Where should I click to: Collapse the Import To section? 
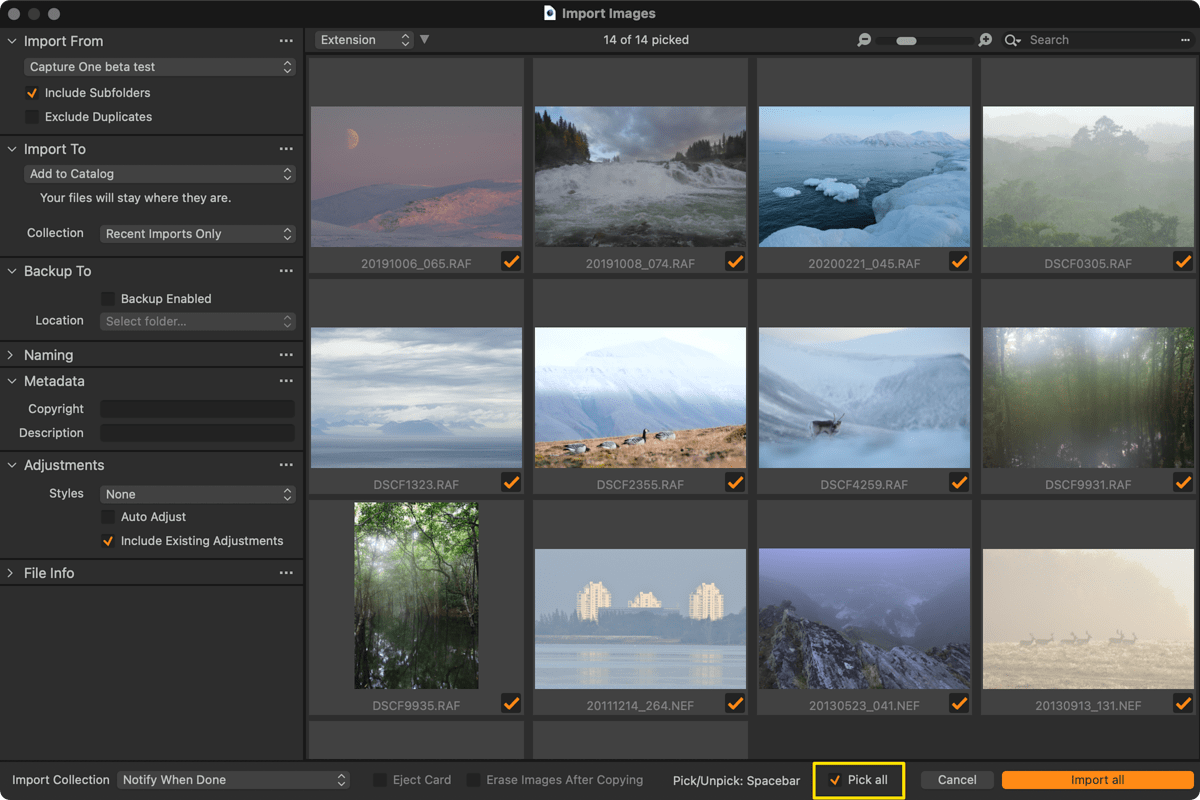11,149
